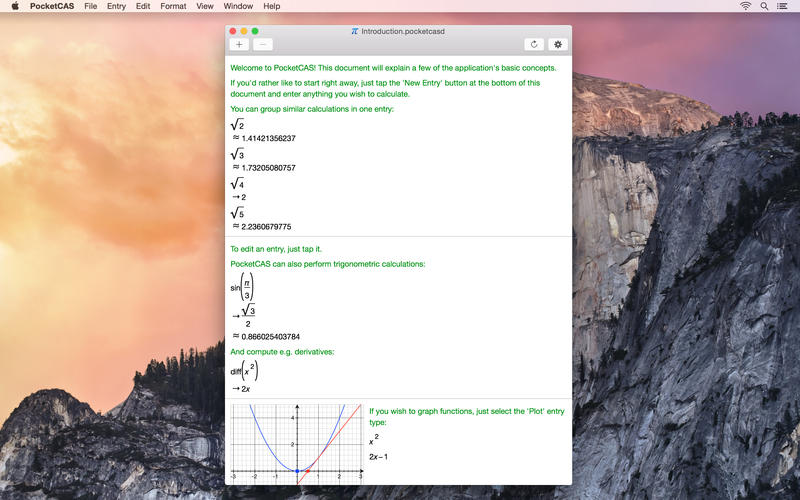Open Notification Center list icon

click(x=782, y=6)
